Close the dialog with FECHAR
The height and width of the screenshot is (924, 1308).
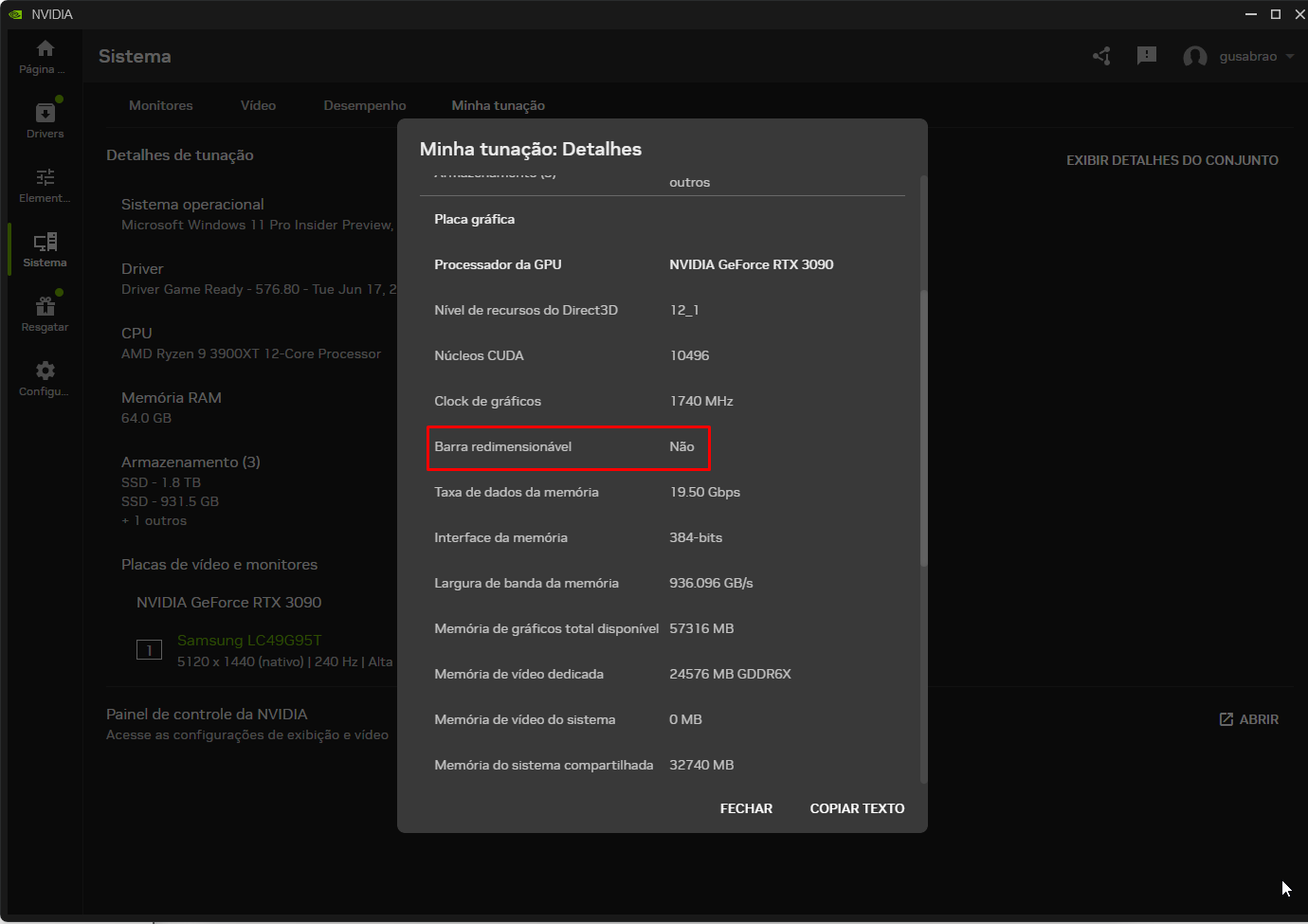point(746,807)
